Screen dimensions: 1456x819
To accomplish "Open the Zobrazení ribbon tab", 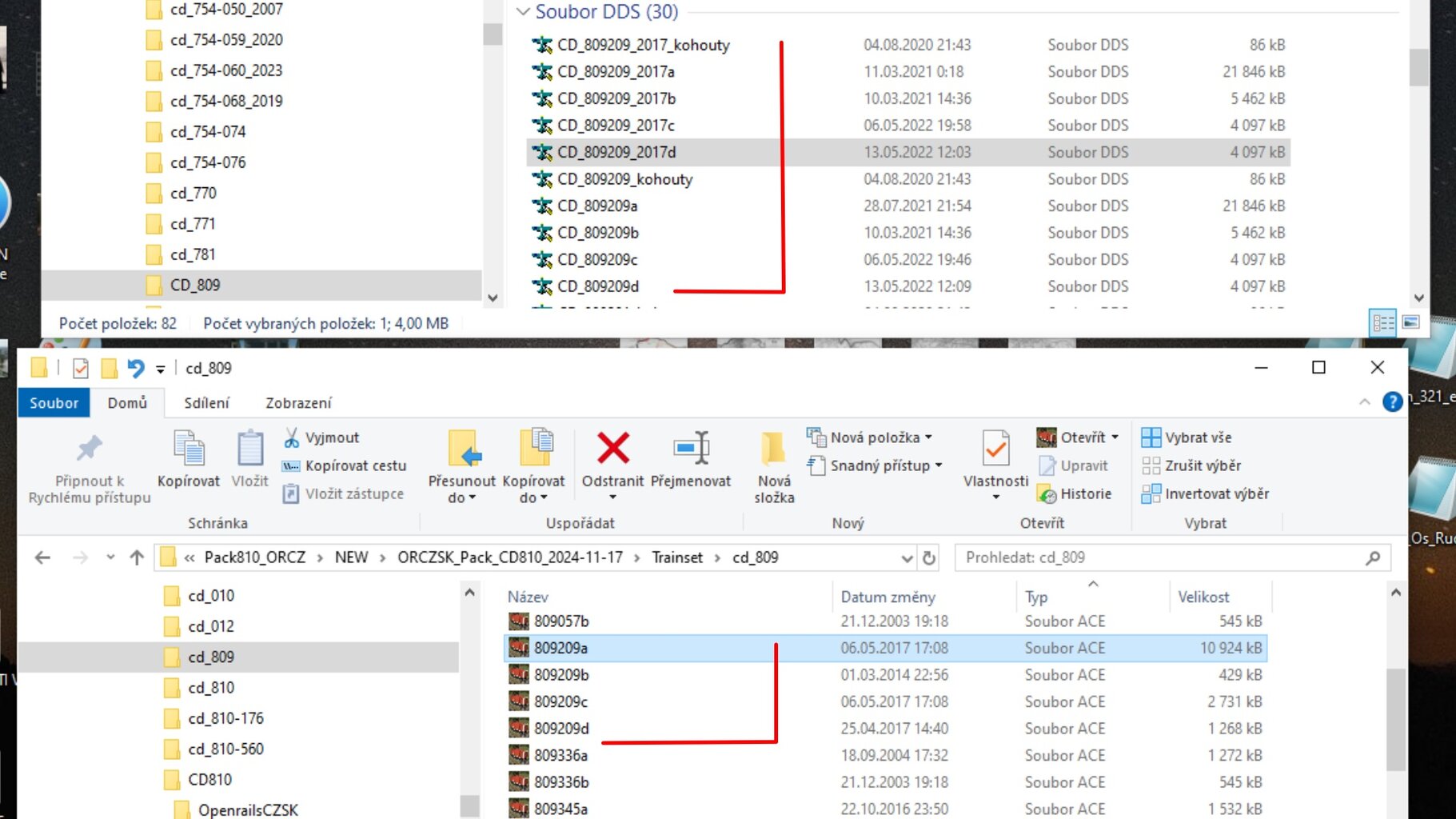I will tap(298, 403).
